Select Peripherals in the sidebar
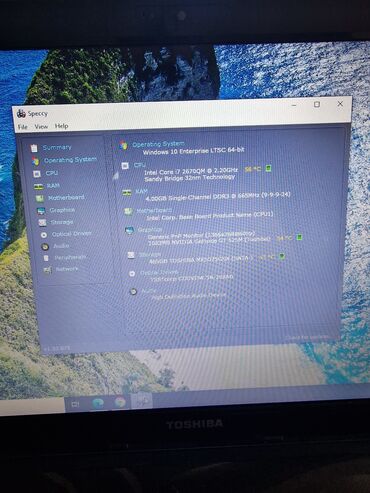Screen dimensions: 370x493 point(70,257)
